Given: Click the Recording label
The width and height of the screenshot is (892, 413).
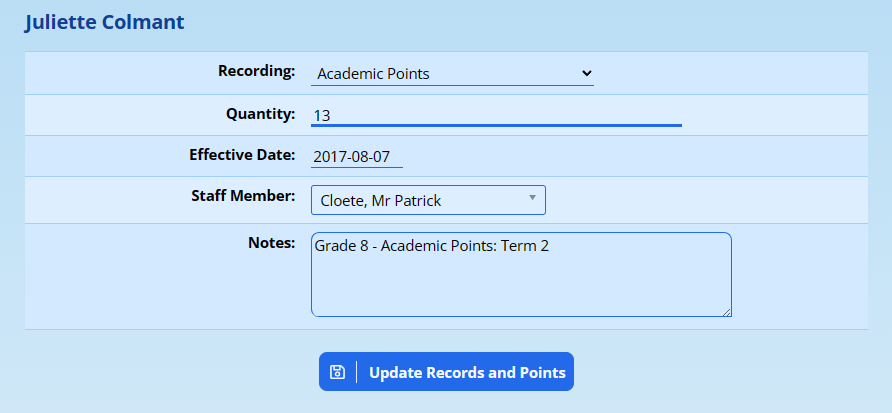Looking at the screenshot, I should (256, 71).
